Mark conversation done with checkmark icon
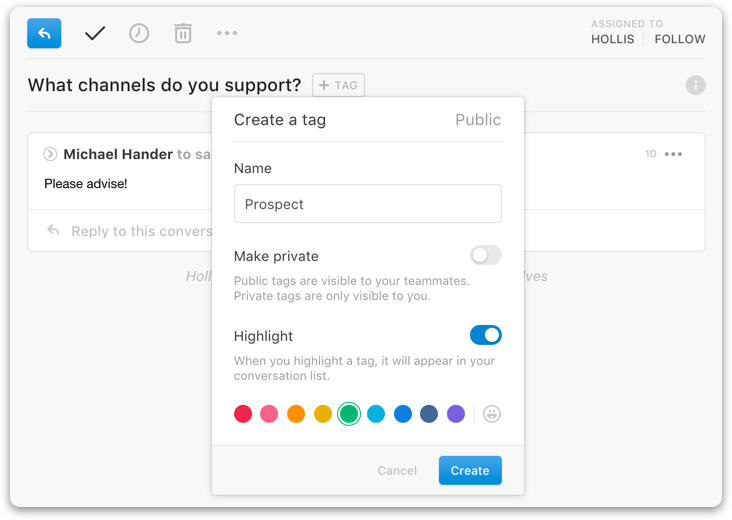This screenshot has width=732, height=520. [95, 33]
